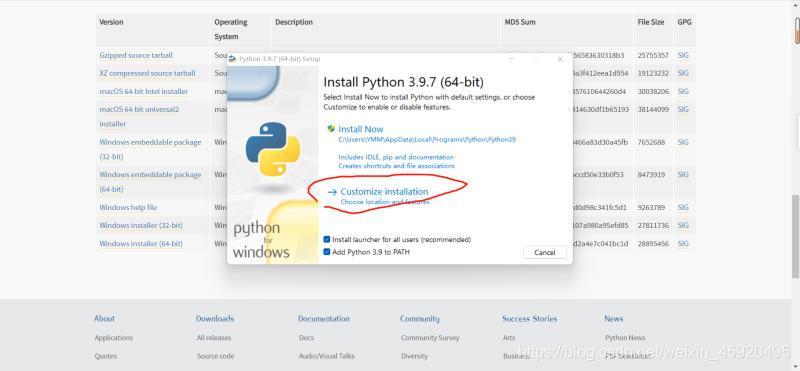Click file size value 25755357
The image size is (800, 371).
click(x=653, y=55)
